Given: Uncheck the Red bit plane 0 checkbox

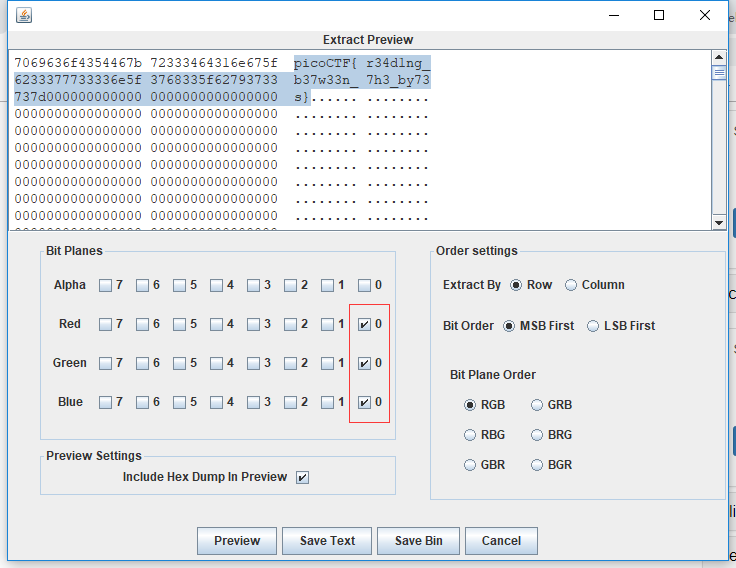Looking at the screenshot, I should tap(364, 324).
